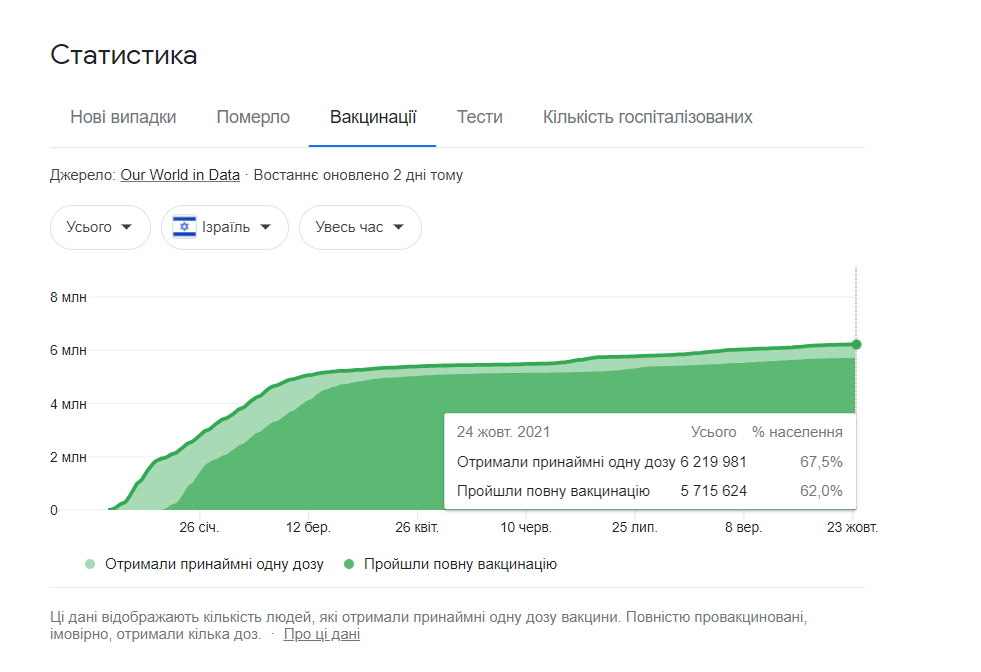981x672 pixels.
Task: Click the dark green legend dot
Action: 349,564
